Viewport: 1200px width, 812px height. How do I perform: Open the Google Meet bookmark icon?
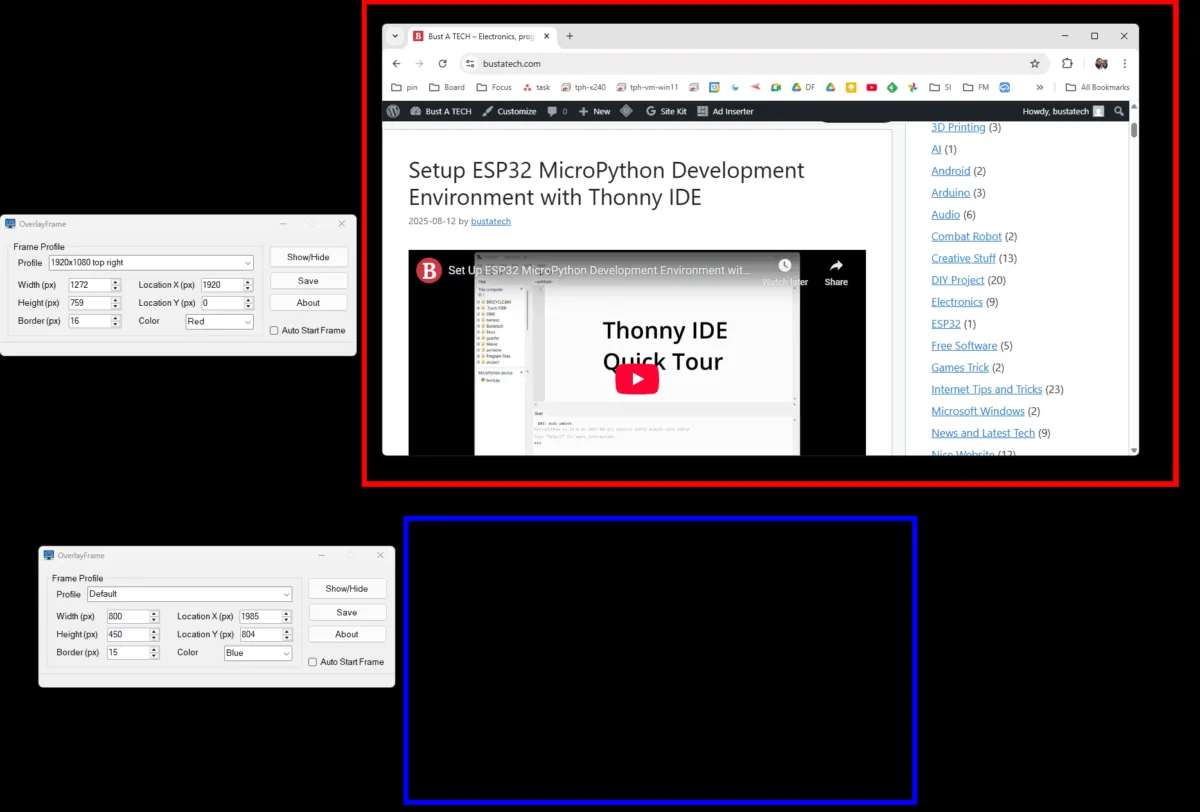click(x=776, y=87)
